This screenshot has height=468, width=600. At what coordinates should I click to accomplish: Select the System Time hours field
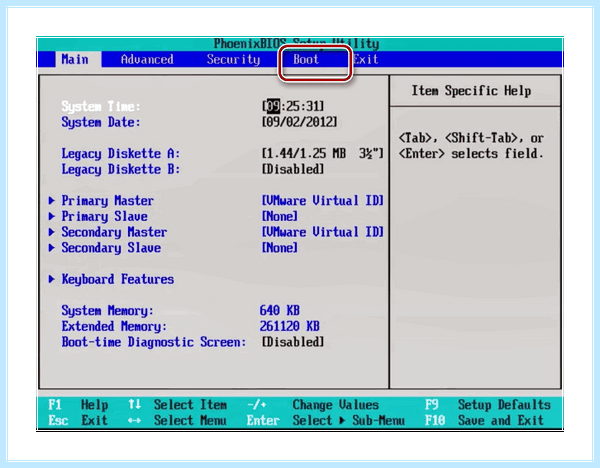(273, 106)
